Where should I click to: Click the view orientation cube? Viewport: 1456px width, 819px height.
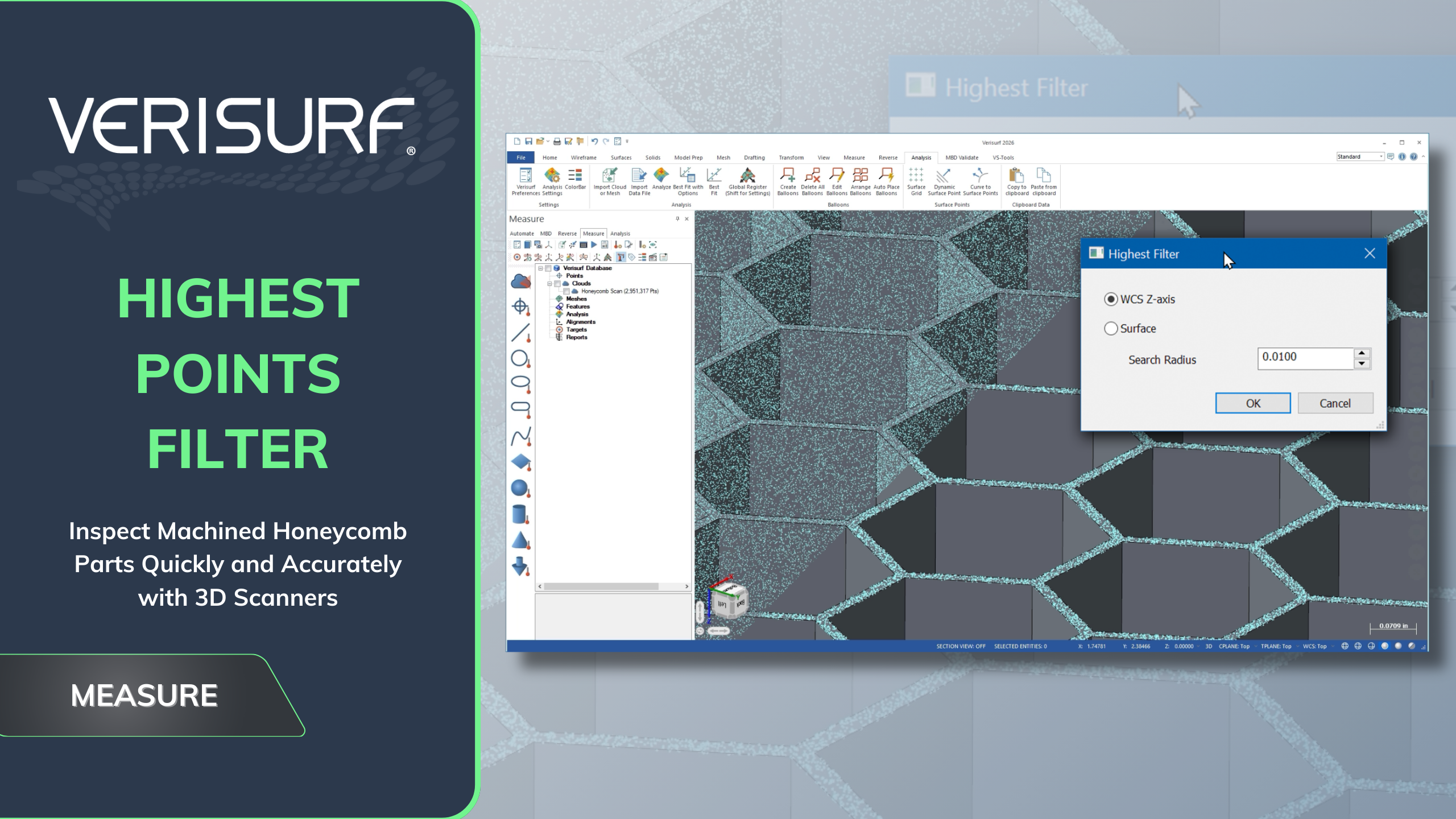pyautogui.click(x=730, y=601)
